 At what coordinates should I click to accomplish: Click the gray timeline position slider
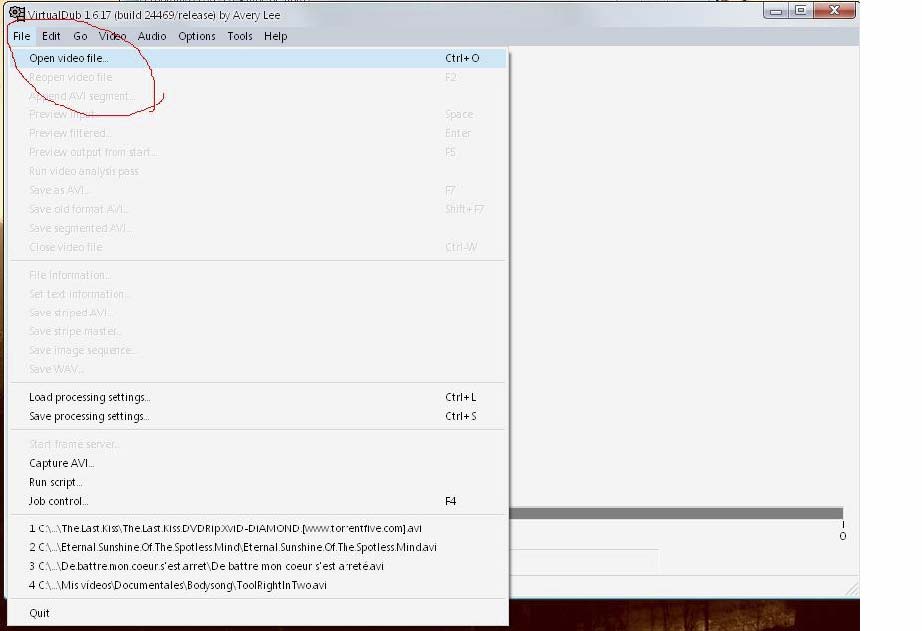tap(675, 513)
